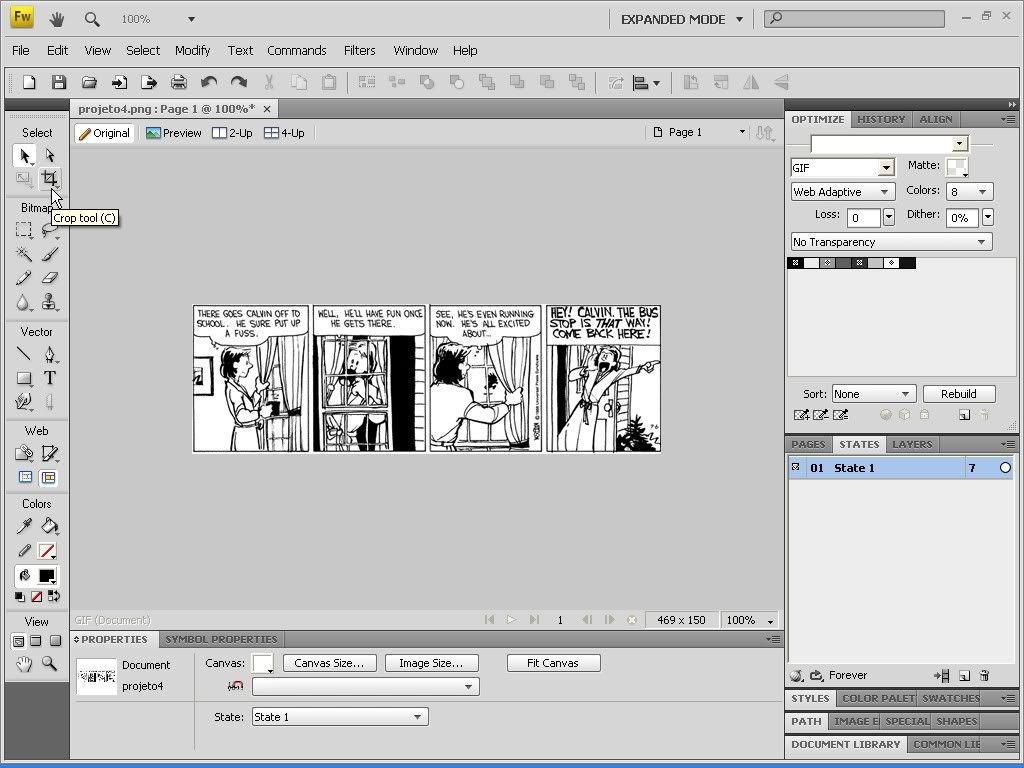Viewport: 1024px width, 768px height.
Task: Swap stroke and fill colors
Action: [x=54, y=596]
